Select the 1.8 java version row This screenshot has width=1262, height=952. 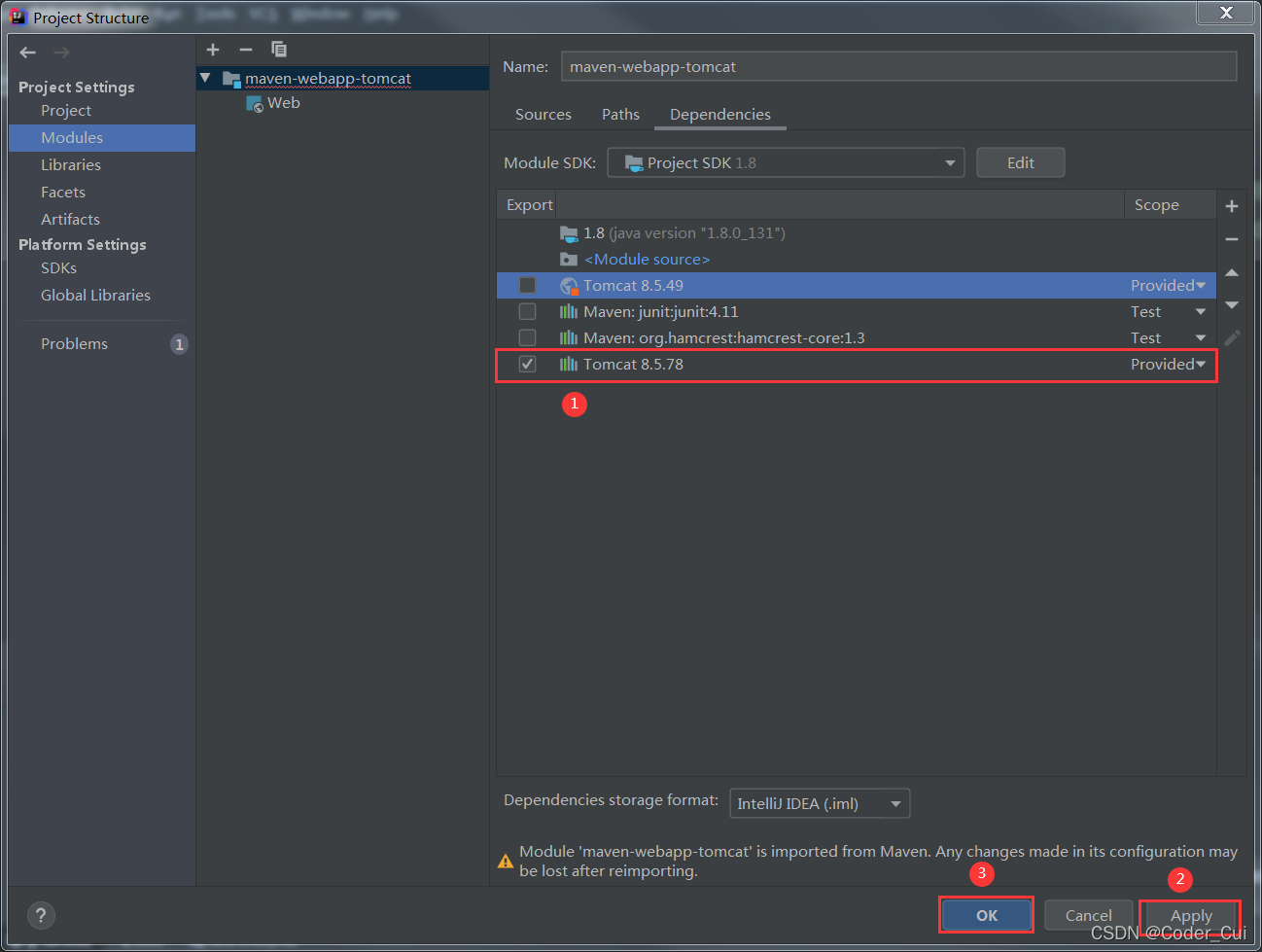(x=856, y=233)
